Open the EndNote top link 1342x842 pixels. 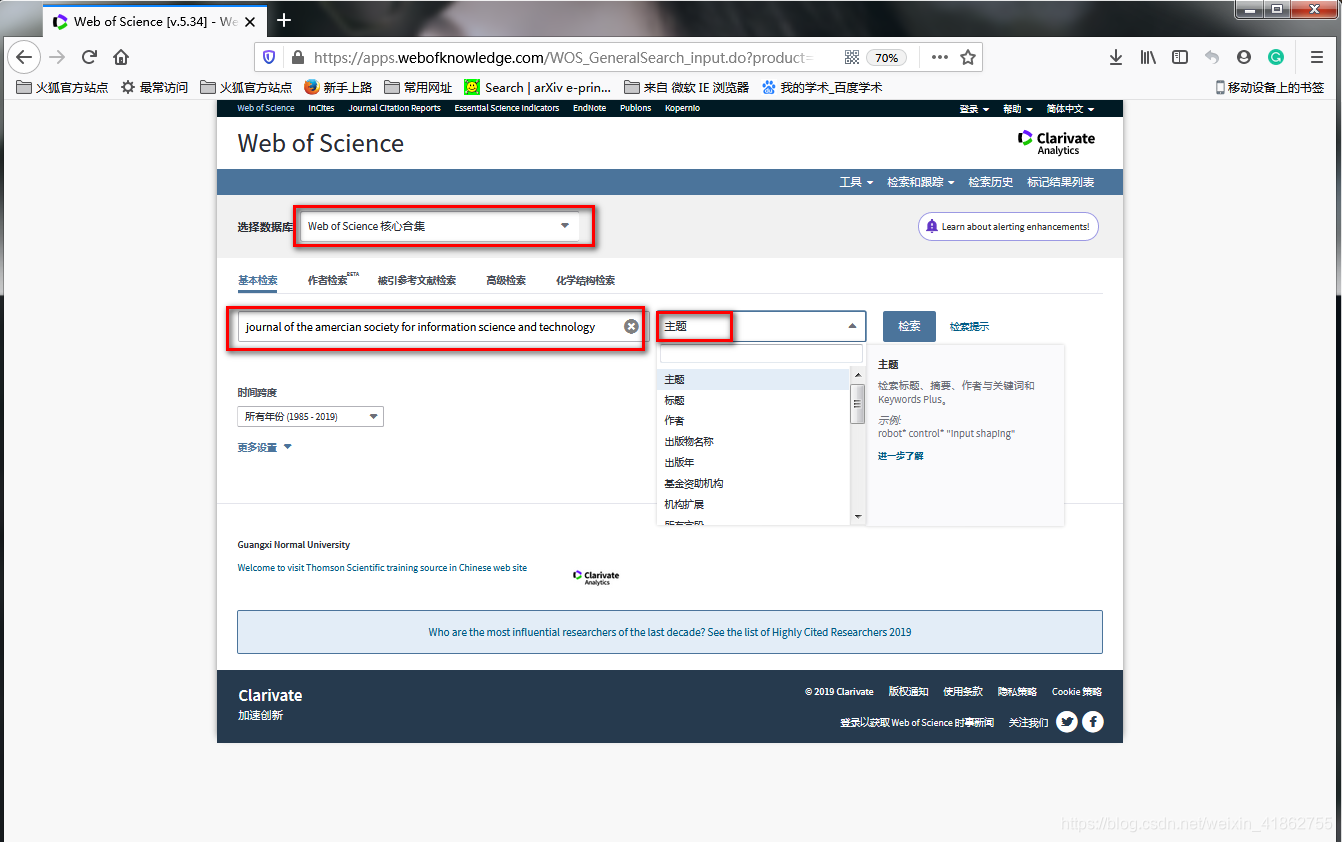point(589,108)
